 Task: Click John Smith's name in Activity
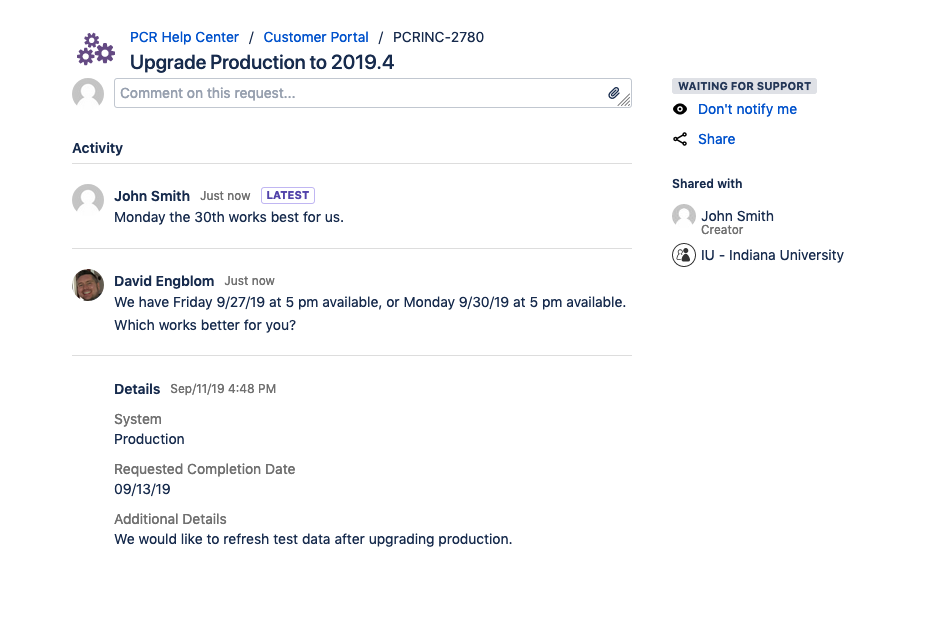click(152, 196)
